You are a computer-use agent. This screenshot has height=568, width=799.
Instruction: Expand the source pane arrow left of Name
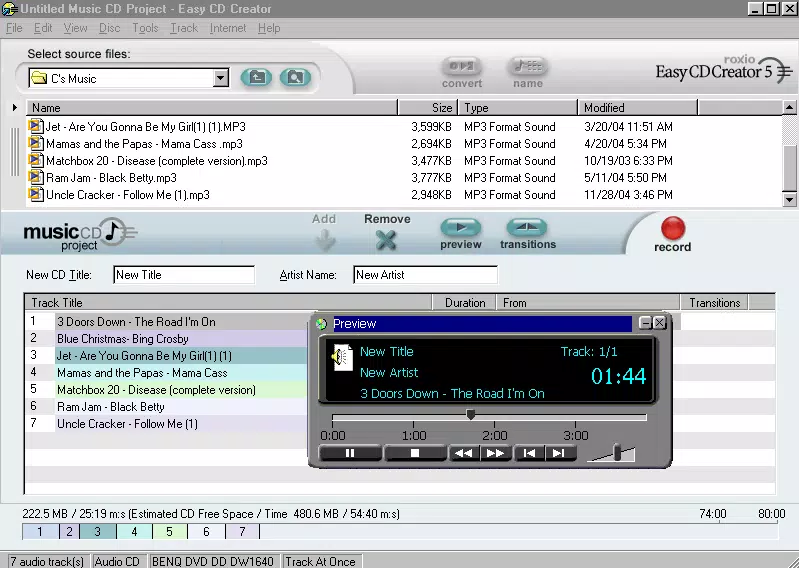[15, 107]
